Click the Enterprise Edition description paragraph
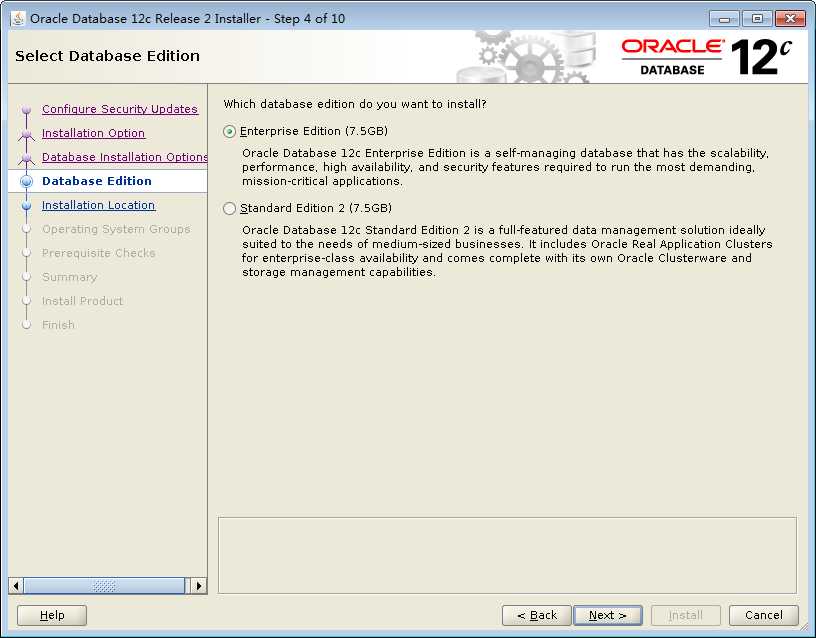Image resolution: width=816 pixels, height=638 pixels. pyautogui.click(x=505, y=167)
